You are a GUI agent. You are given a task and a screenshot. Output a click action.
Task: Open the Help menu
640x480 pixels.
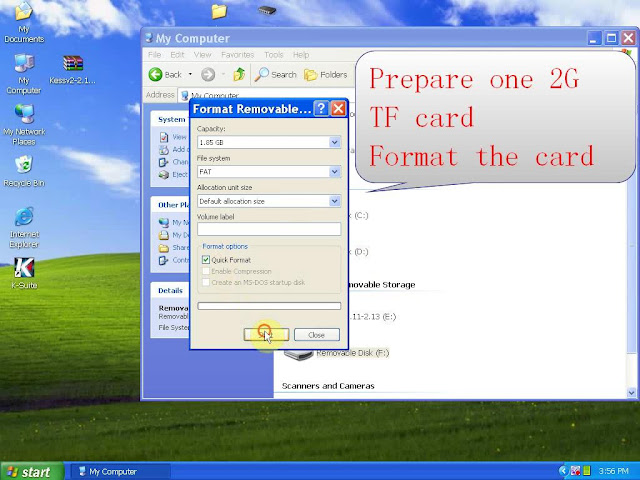tap(301, 55)
